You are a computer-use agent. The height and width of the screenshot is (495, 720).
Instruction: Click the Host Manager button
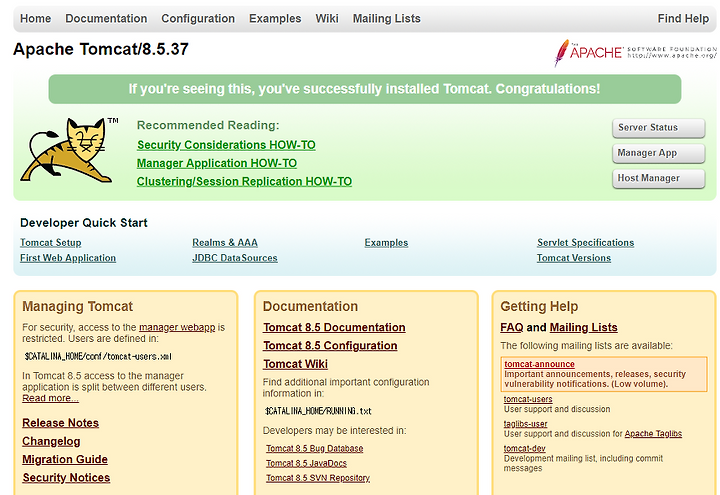tap(658, 178)
